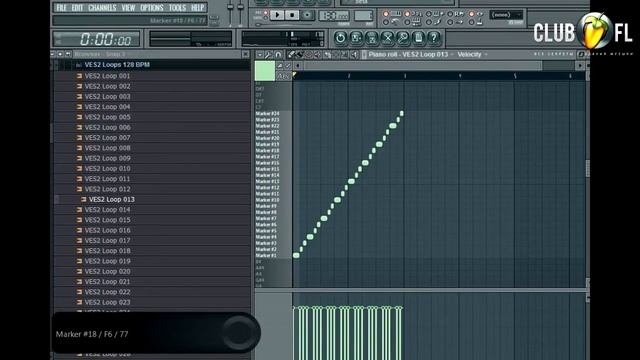Open the piano roll menu arrow

260,54
